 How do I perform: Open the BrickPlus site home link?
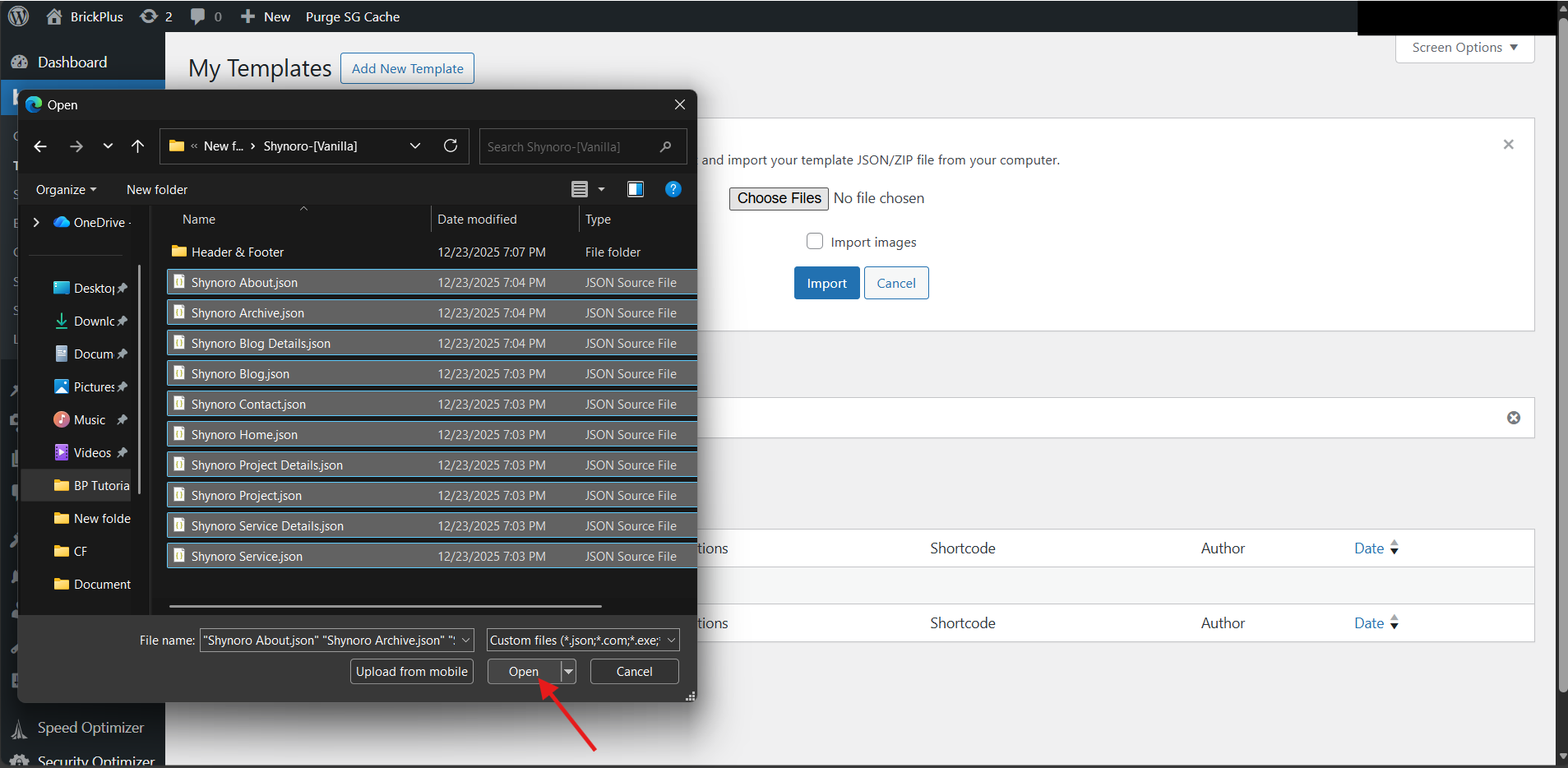(x=85, y=16)
